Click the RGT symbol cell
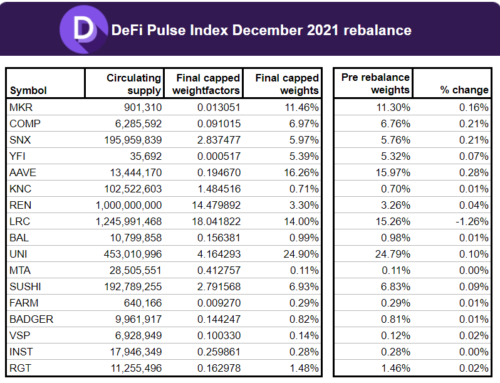Screen dimensions: 500x383 (20, 368)
